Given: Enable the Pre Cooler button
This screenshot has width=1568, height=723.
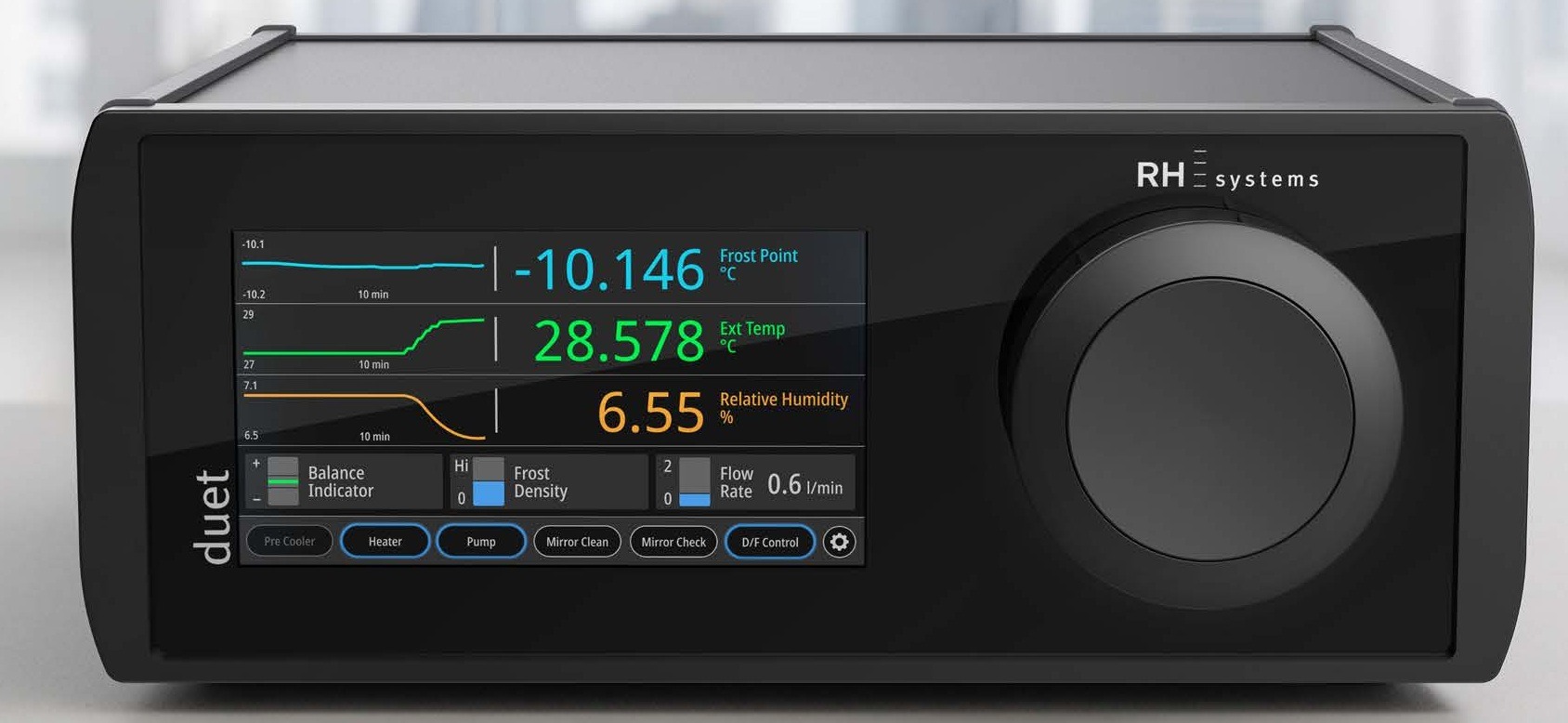Looking at the screenshot, I should (289, 542).
